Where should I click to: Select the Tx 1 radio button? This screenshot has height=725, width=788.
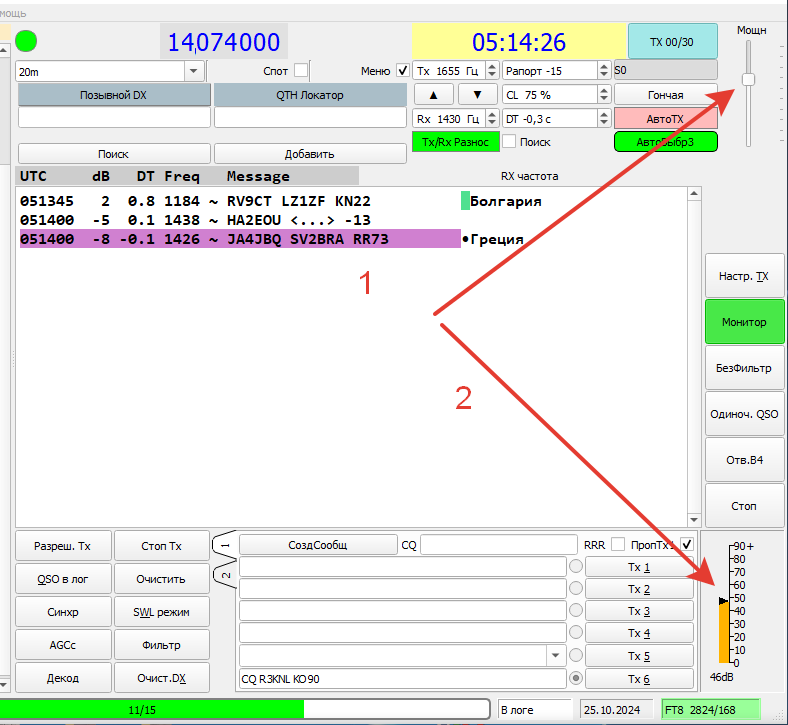(576, 566)
